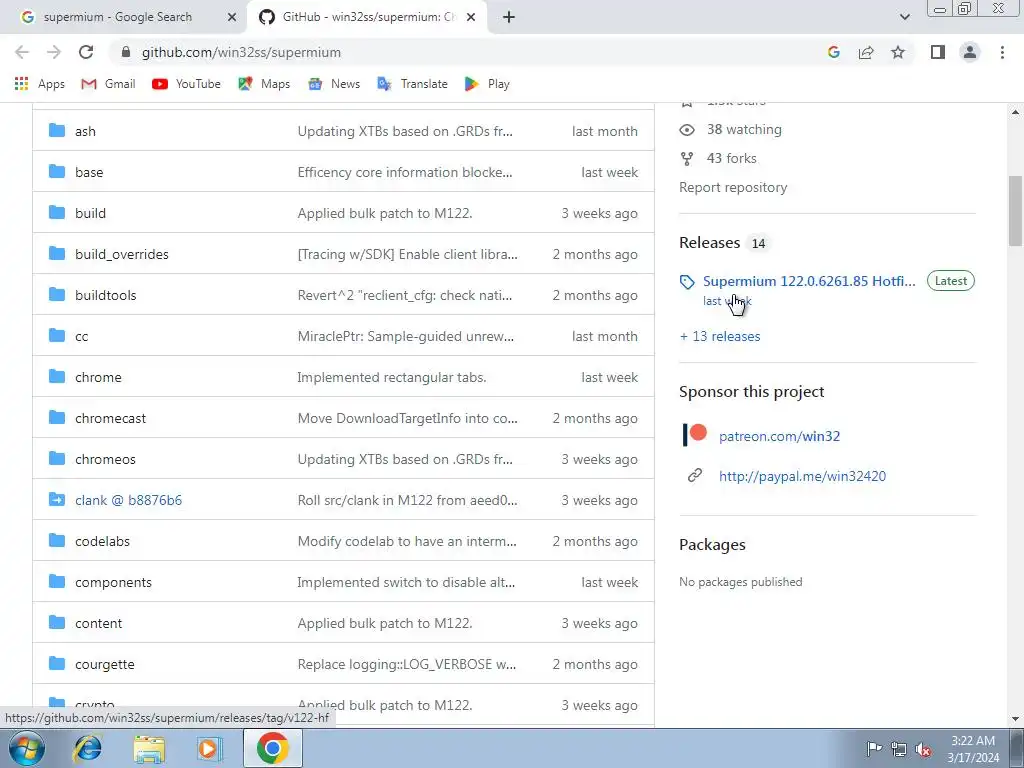Open the codelabs folder

point(102,541)
